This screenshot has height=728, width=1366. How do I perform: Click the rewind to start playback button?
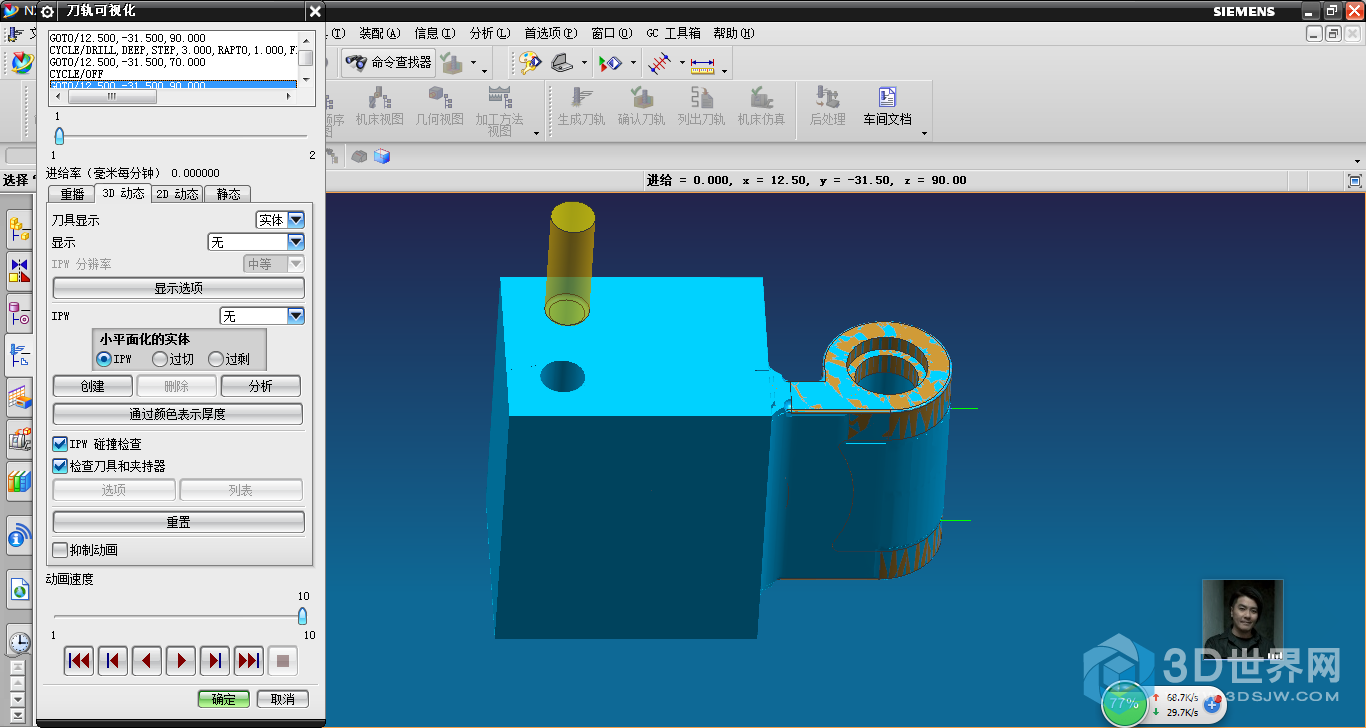(78, 661)
